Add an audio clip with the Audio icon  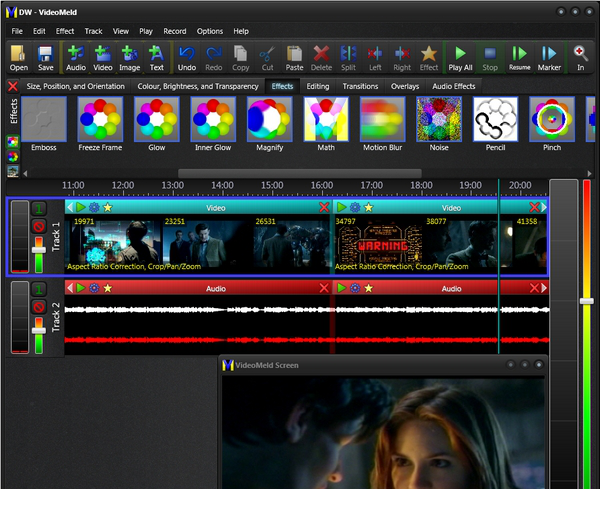click(76, 58)
